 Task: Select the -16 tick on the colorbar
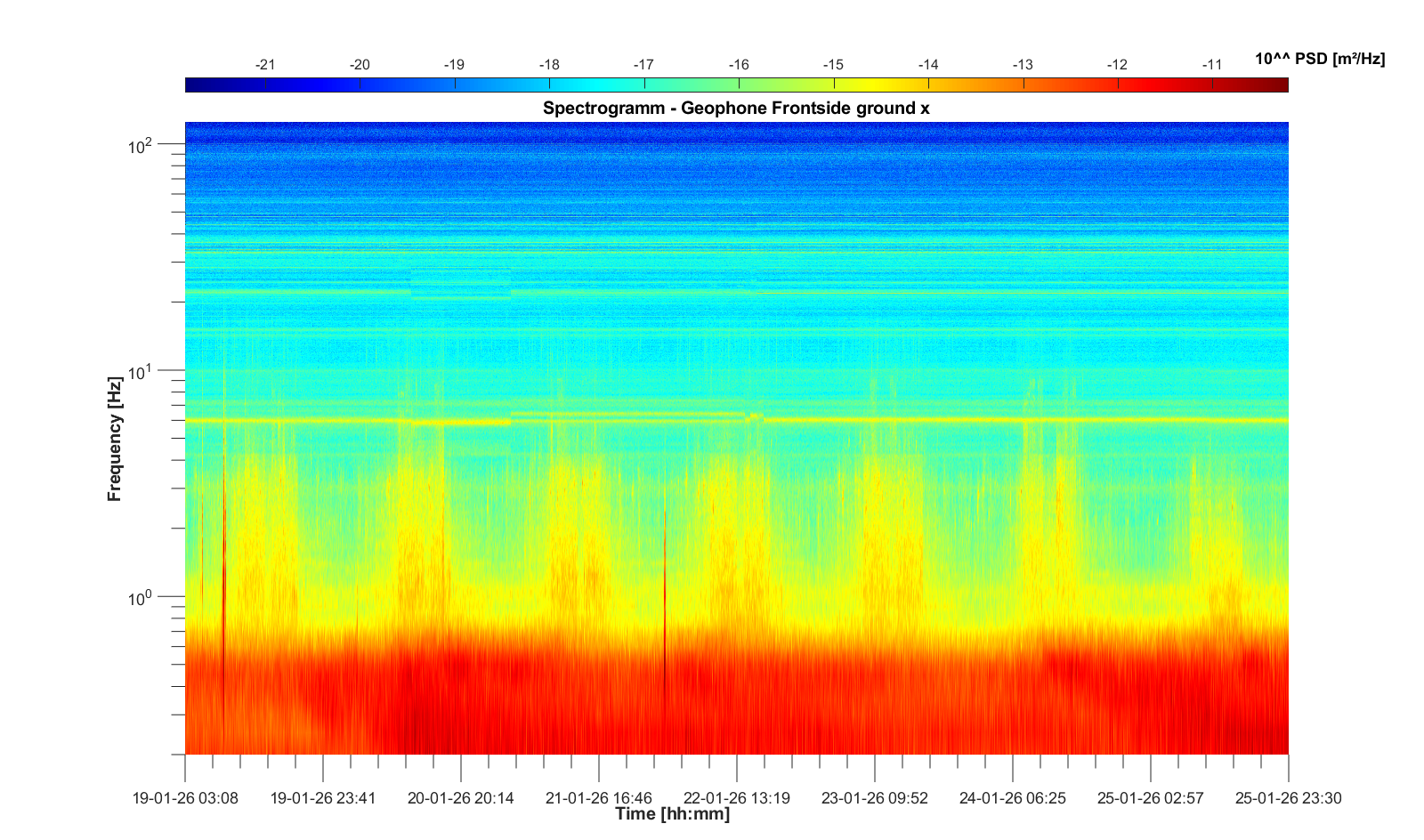pyautogui.click(x=739, y=65)
